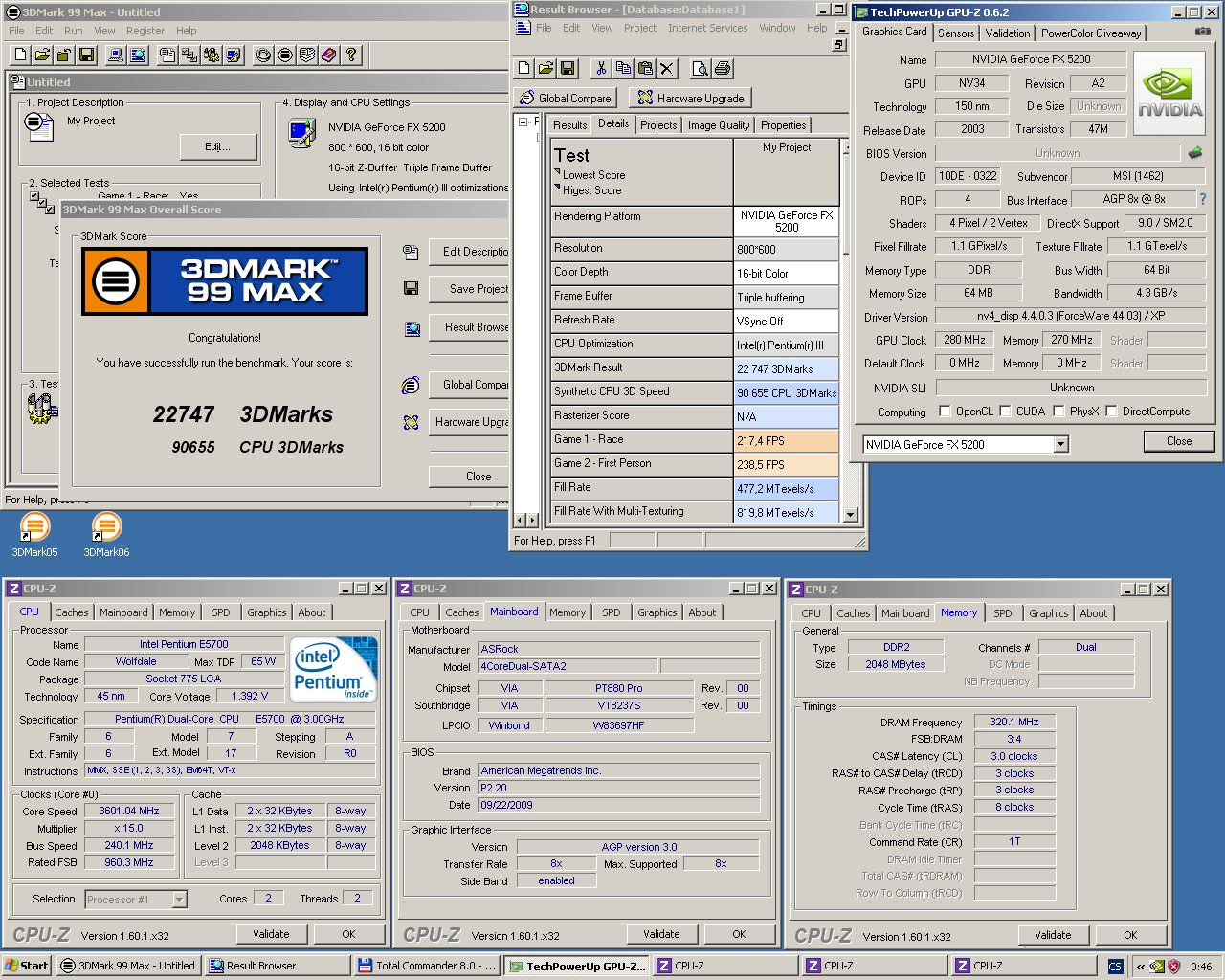1225x980 pixels.
Task: Toggle CUDA checkbox in GPU-Z
Action: point(1005,412)
